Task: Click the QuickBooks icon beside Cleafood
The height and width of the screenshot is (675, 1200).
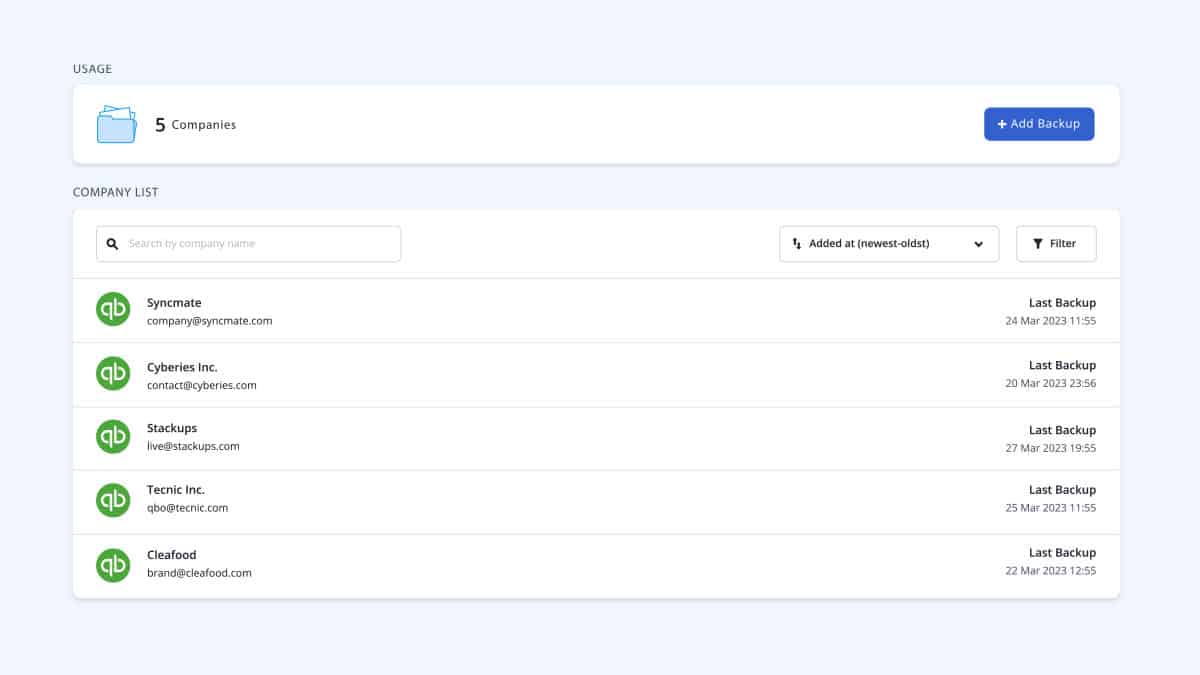Action: pos(113,565)
